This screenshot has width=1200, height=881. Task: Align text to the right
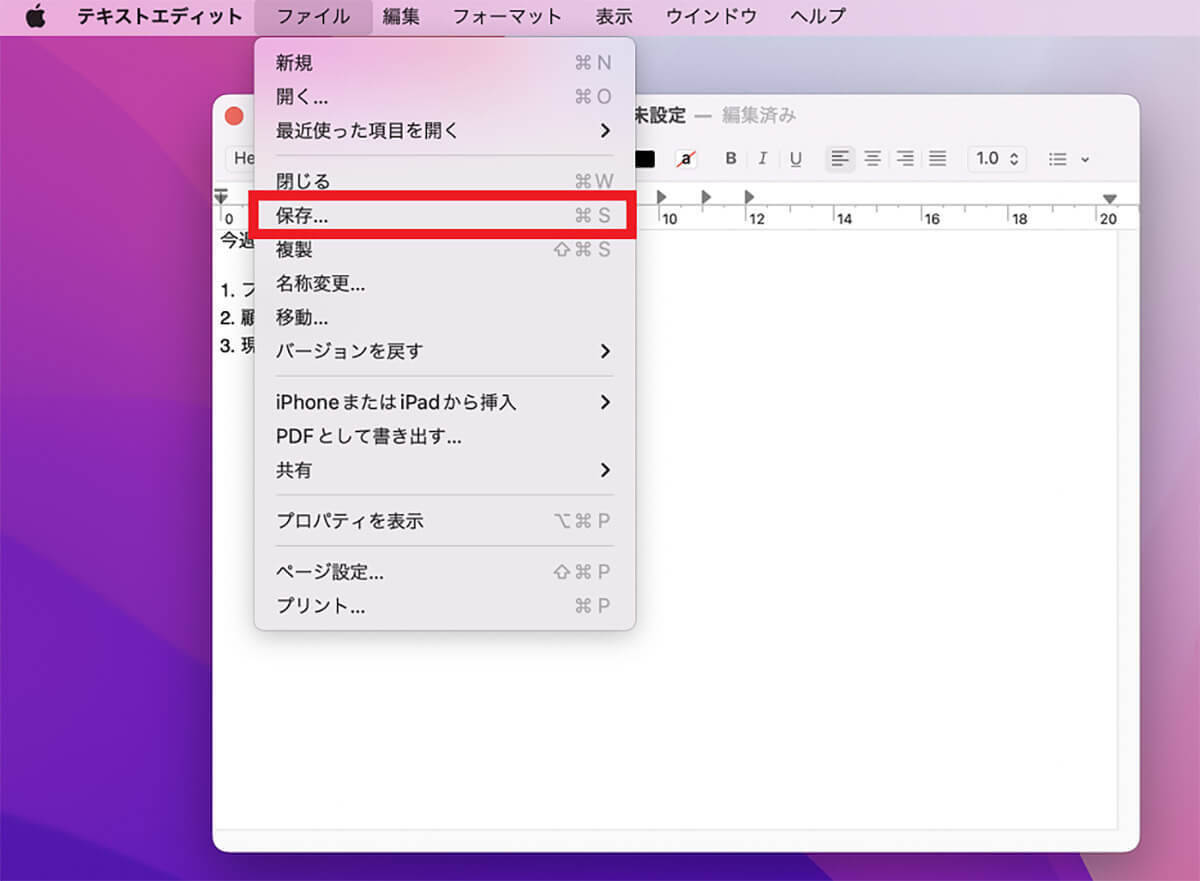coord(905,159)
